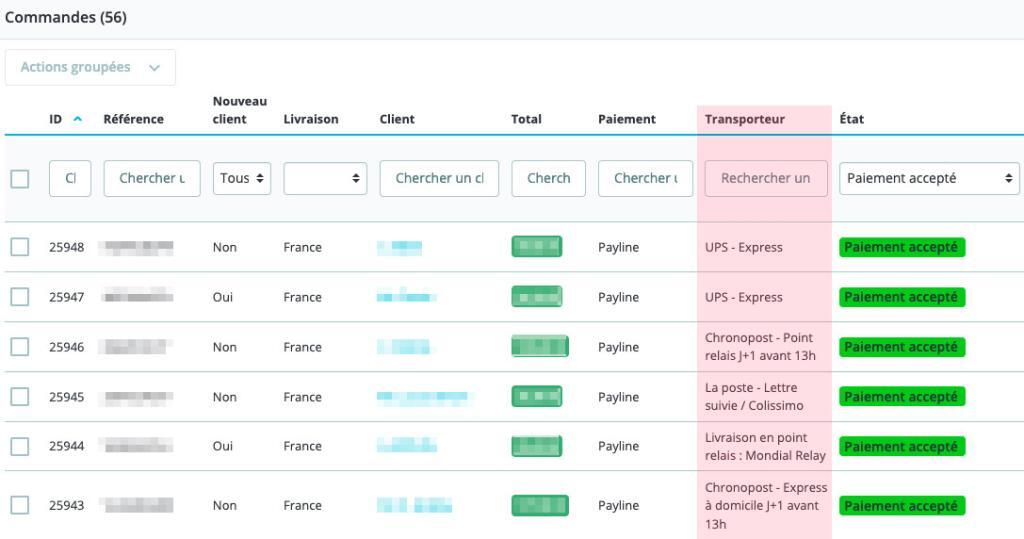This screenshot has height=539, width=1024.
Task: Open the blurred client link for order 25945
Action: point(424,397)
